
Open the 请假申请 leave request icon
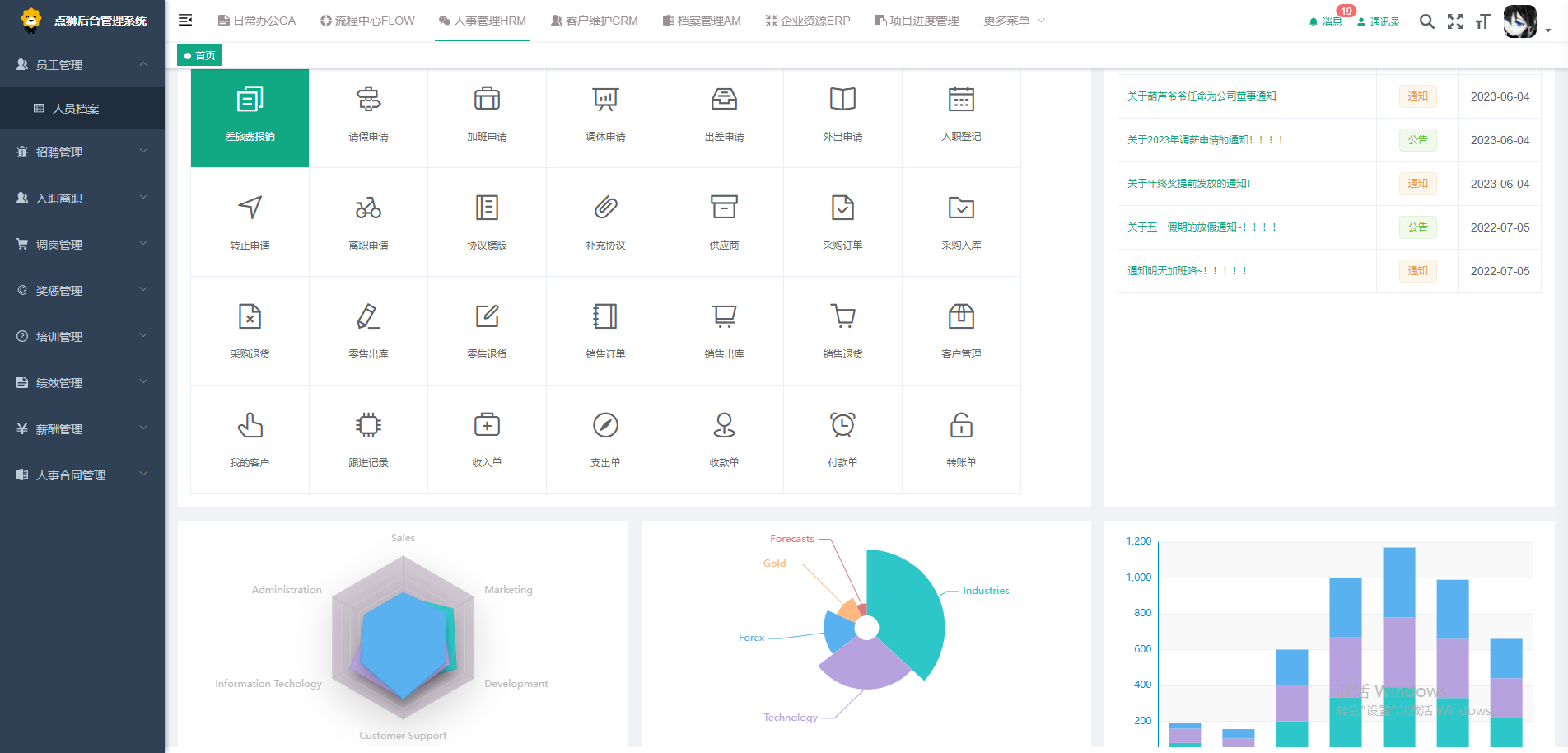tap(368, 100)
